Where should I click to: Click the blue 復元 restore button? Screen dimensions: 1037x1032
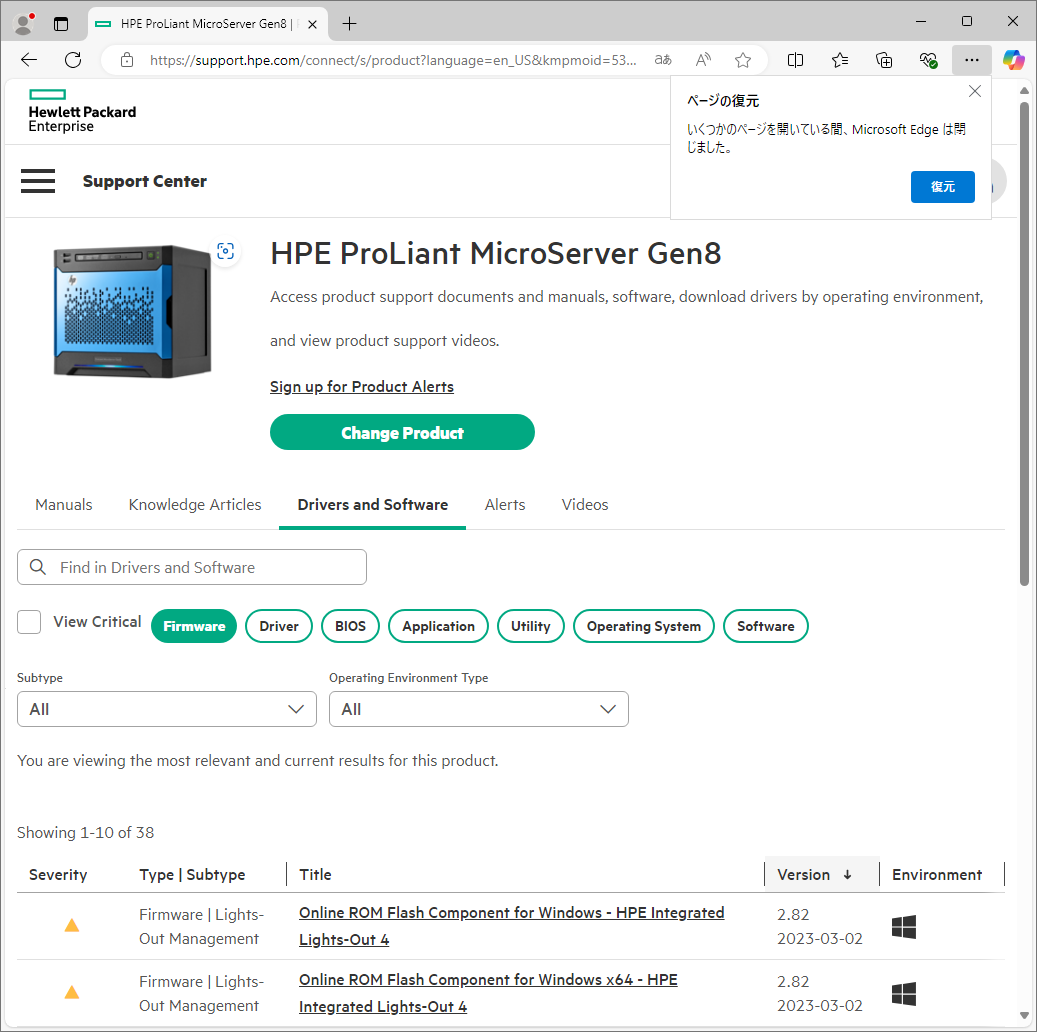942,187
